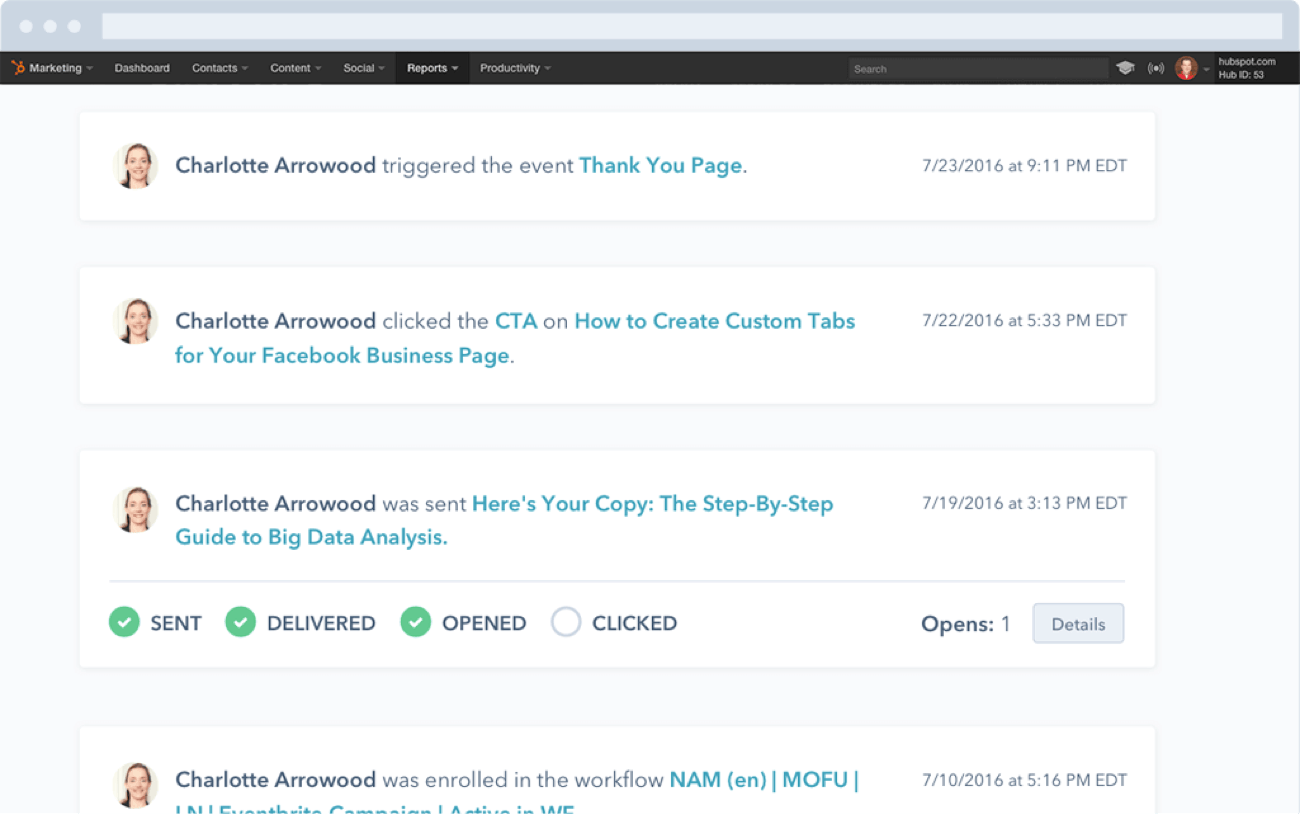
Task: Open the Academy graduation cap icon
Action: (1125, 68)
